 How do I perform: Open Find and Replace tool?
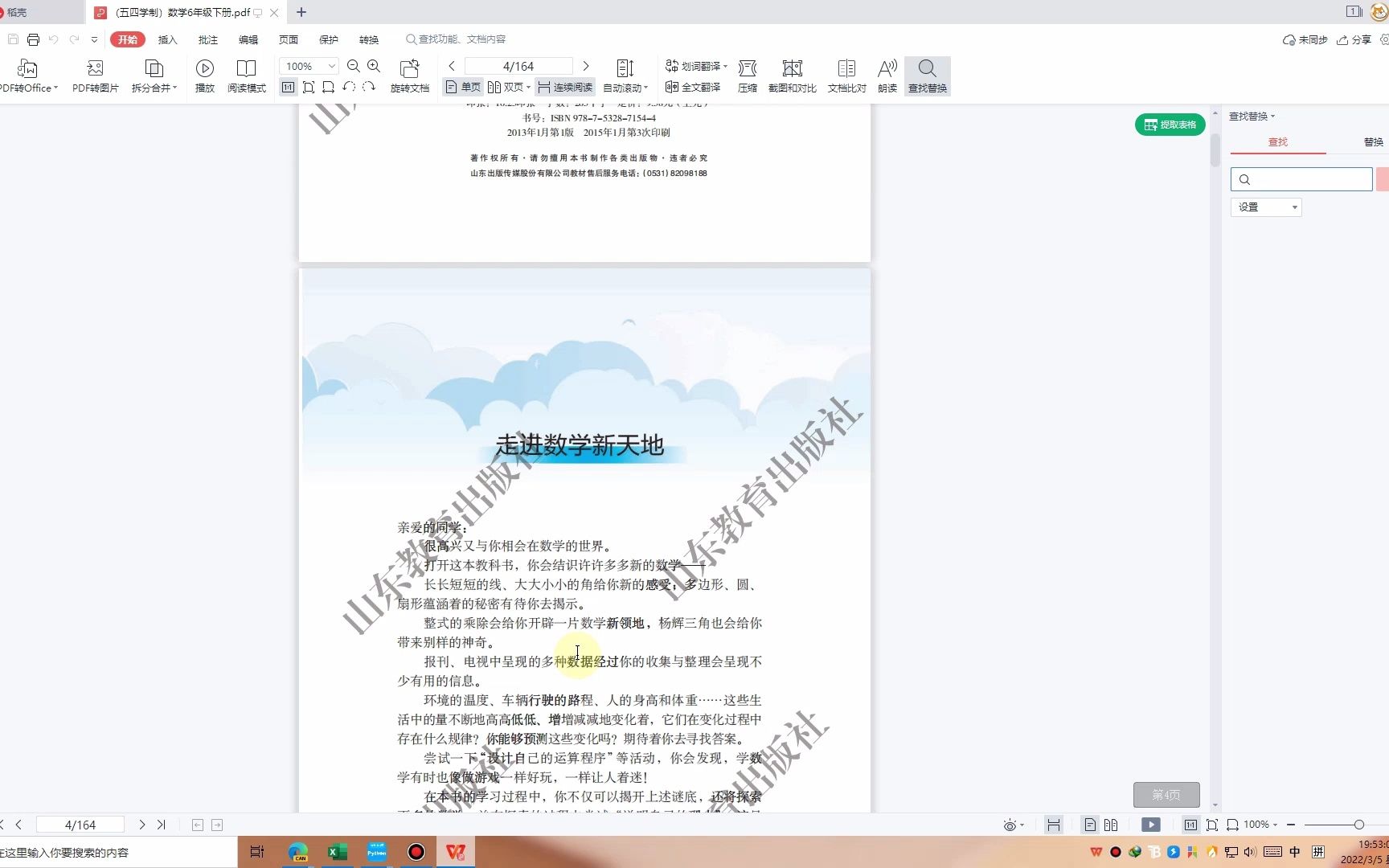928,76
